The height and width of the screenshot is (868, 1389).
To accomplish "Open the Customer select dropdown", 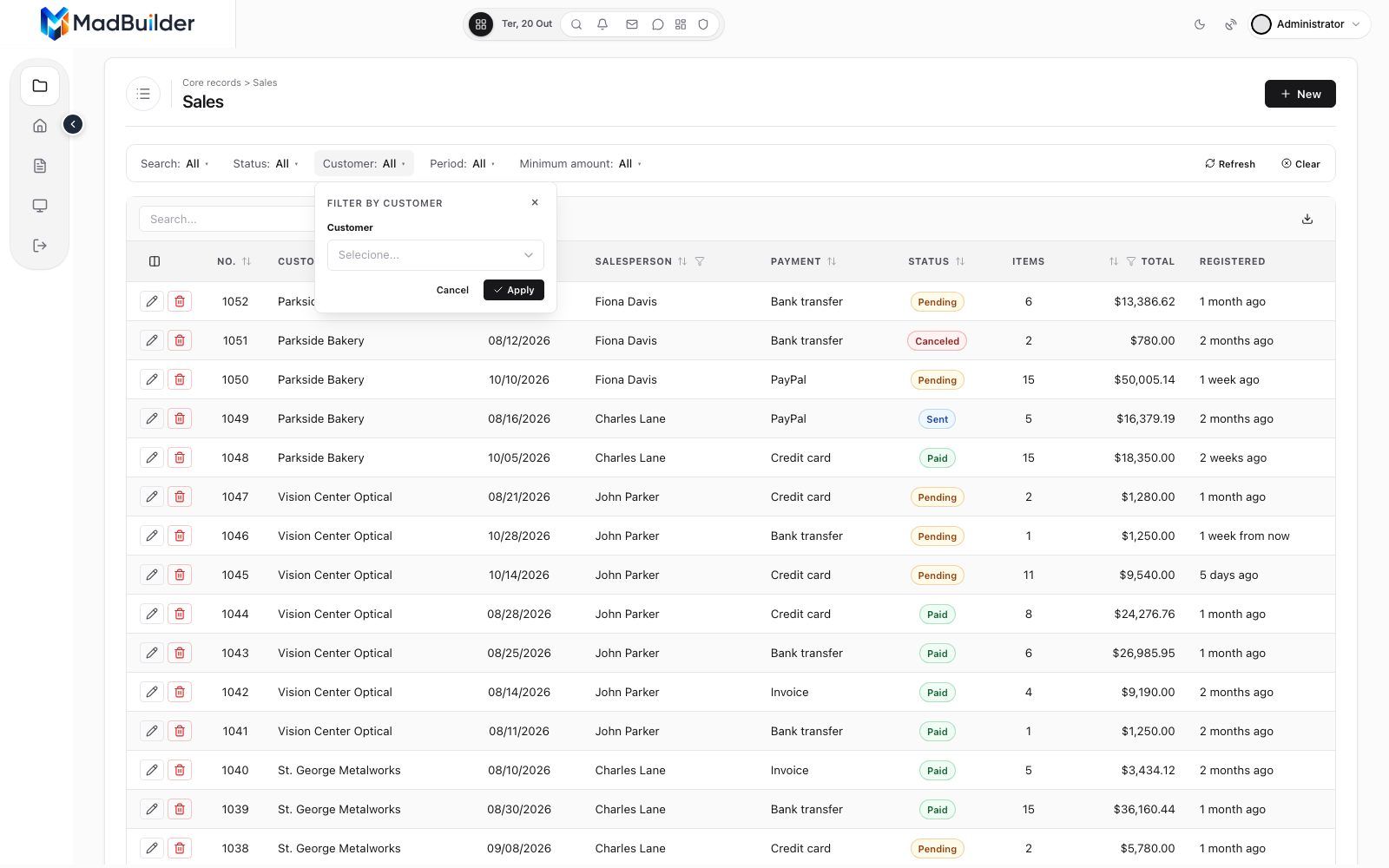I will tap(436, 255).
